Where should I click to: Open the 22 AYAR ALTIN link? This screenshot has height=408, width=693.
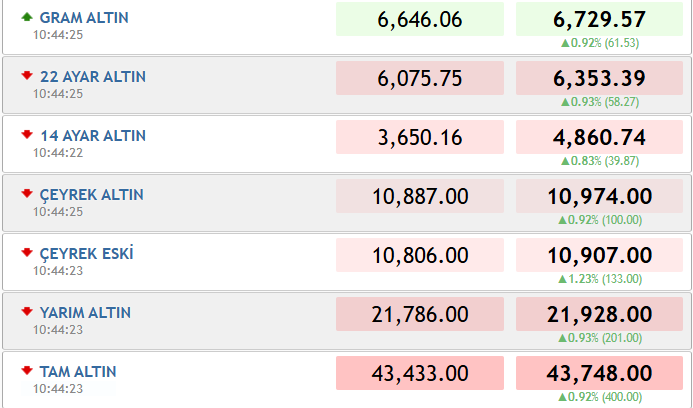(x=93, y=76)
